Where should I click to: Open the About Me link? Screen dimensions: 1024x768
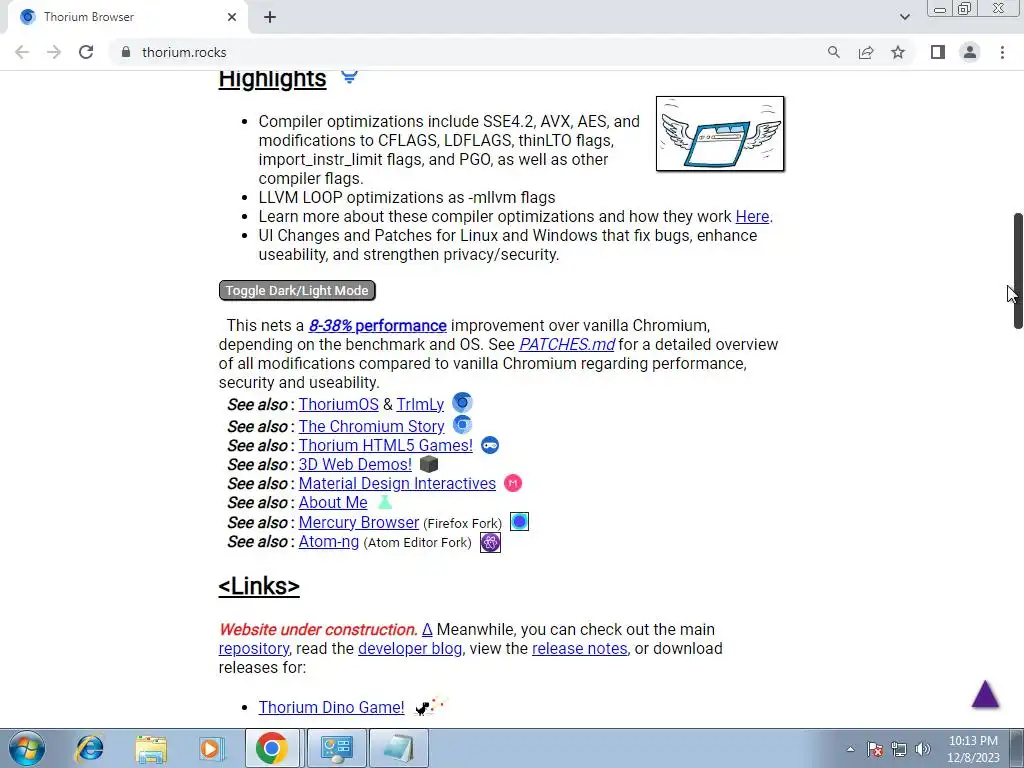(333, 502)
